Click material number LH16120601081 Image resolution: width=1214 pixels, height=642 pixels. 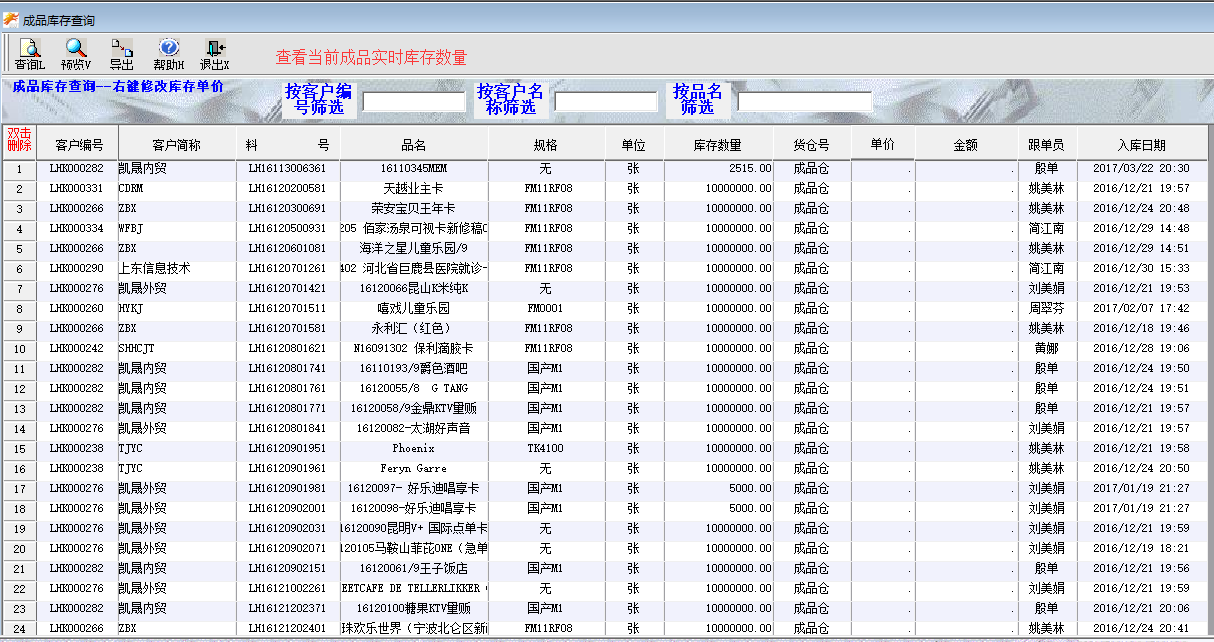pos(288,249)
